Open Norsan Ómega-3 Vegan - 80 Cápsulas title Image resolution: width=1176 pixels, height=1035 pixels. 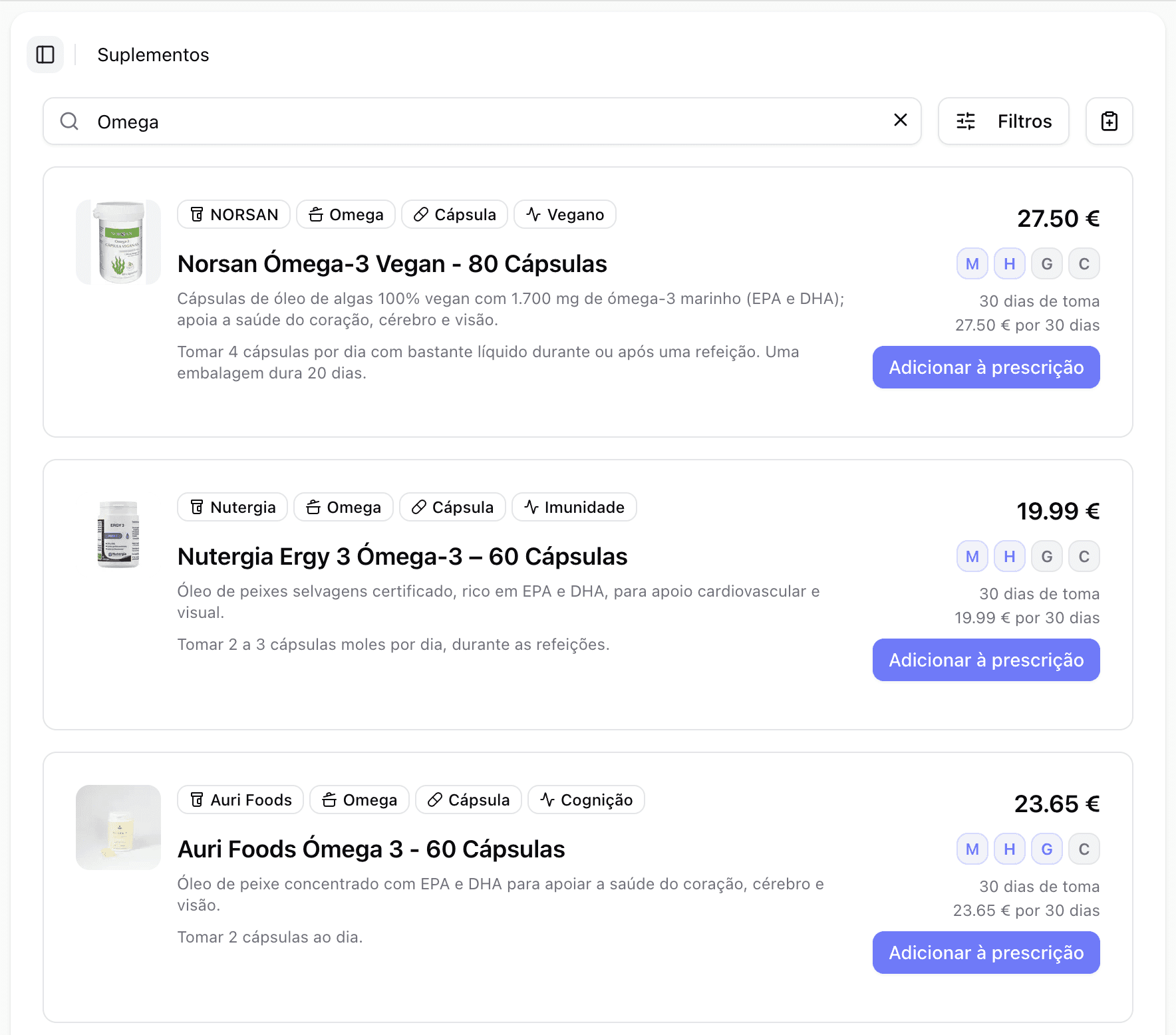coord(392,263)
